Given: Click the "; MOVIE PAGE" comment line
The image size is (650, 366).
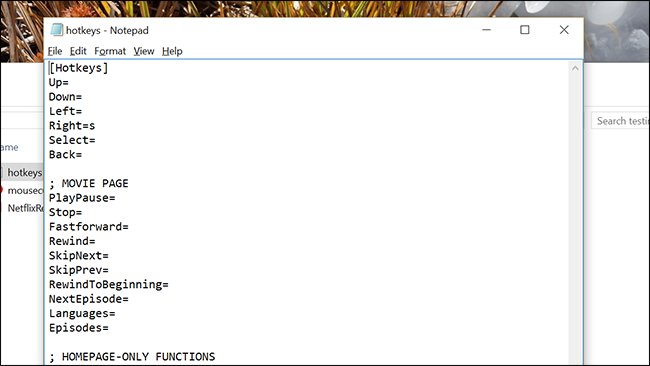Looking at the screenshot, I should coord(89,184).
